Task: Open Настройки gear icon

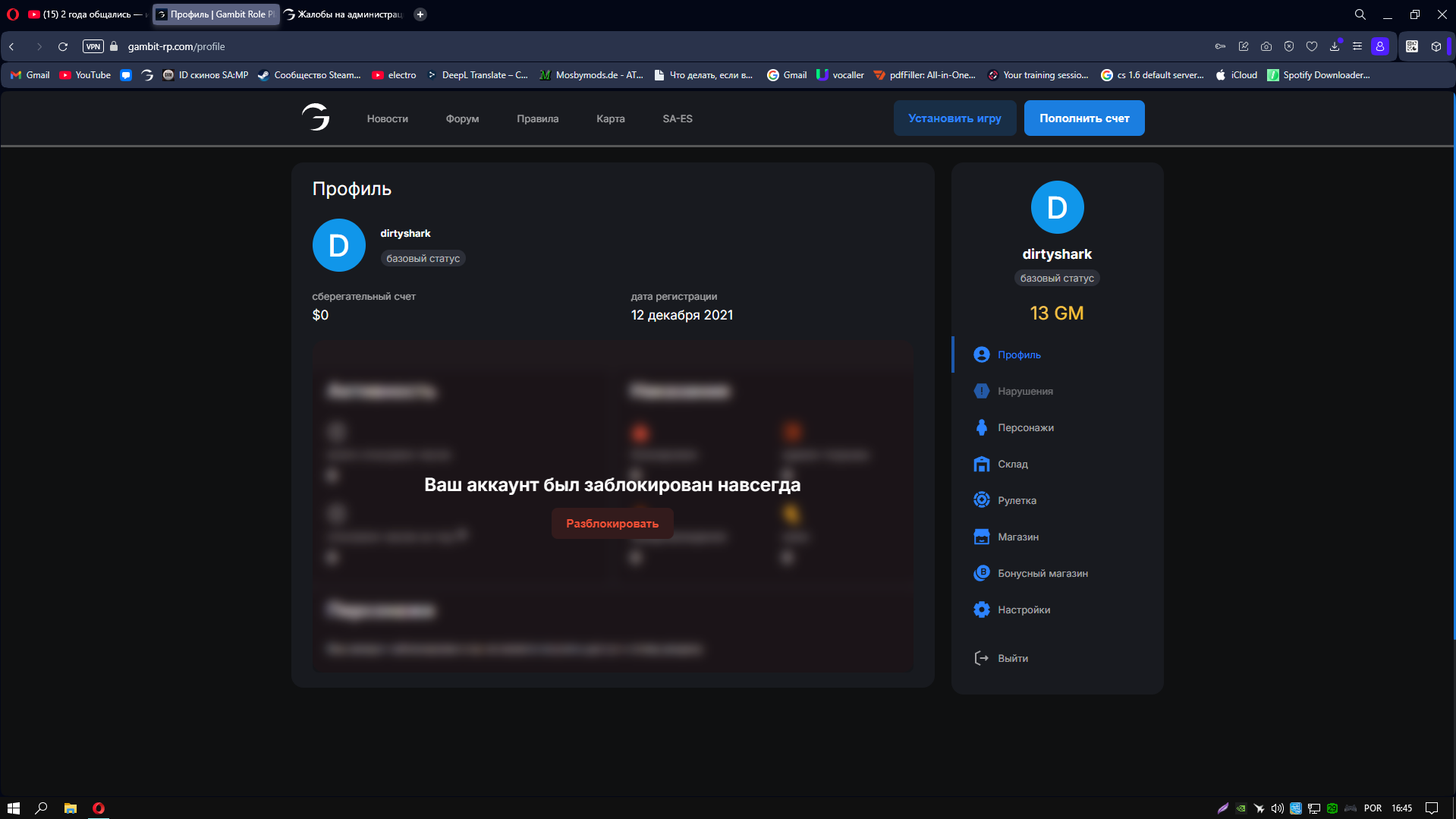Action: click(x=981, y=610)
